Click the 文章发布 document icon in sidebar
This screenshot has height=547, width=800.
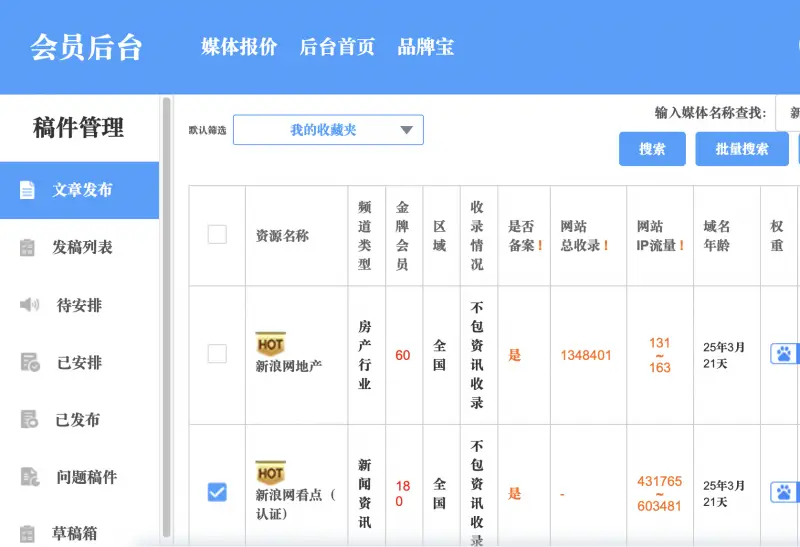click(x=27, y=190)
